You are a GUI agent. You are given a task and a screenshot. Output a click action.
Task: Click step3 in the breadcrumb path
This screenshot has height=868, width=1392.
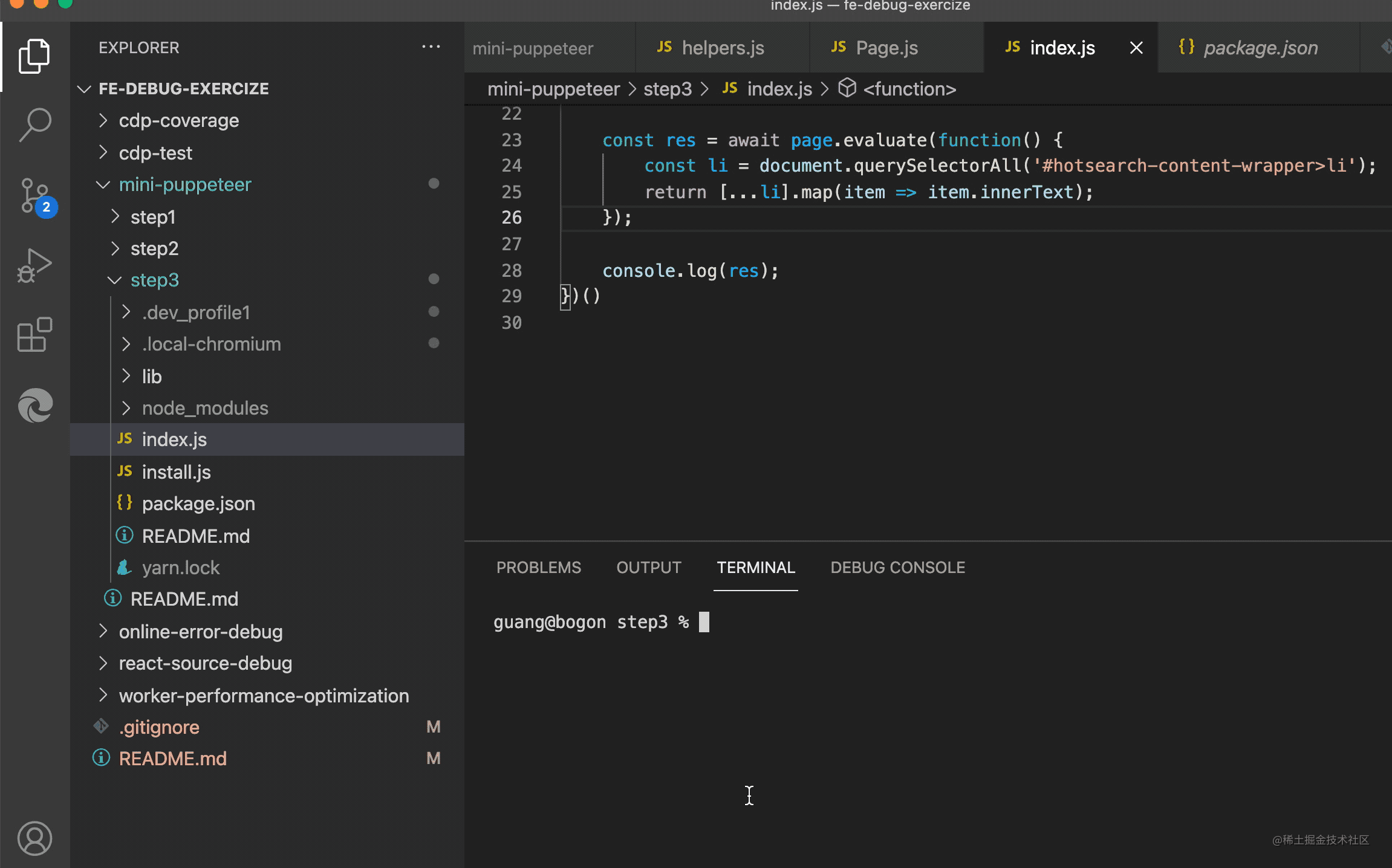[x=667, y=89]
